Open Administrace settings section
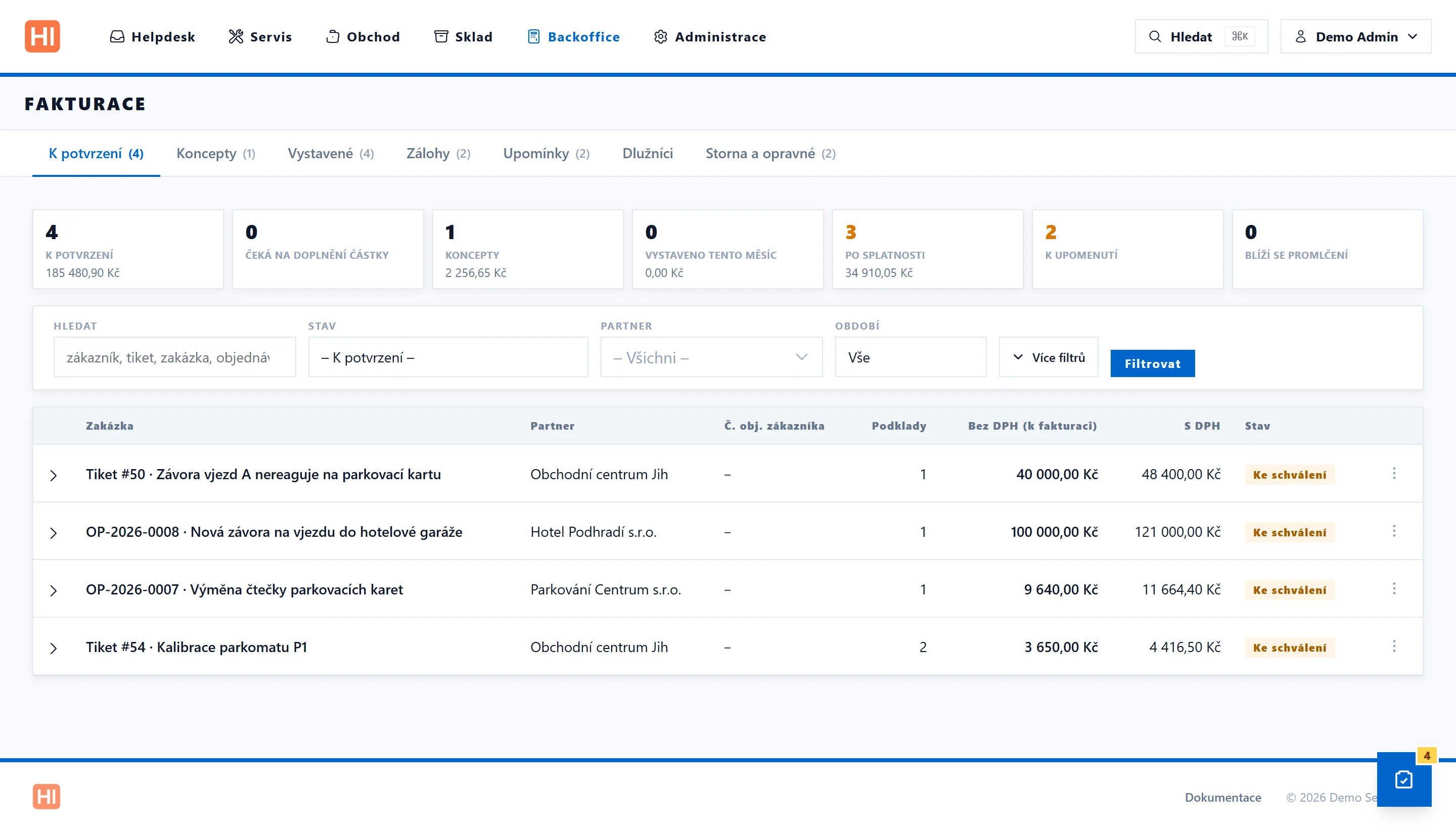The height and width of the screenshot is (831, 1456). [x=709, y=36]
